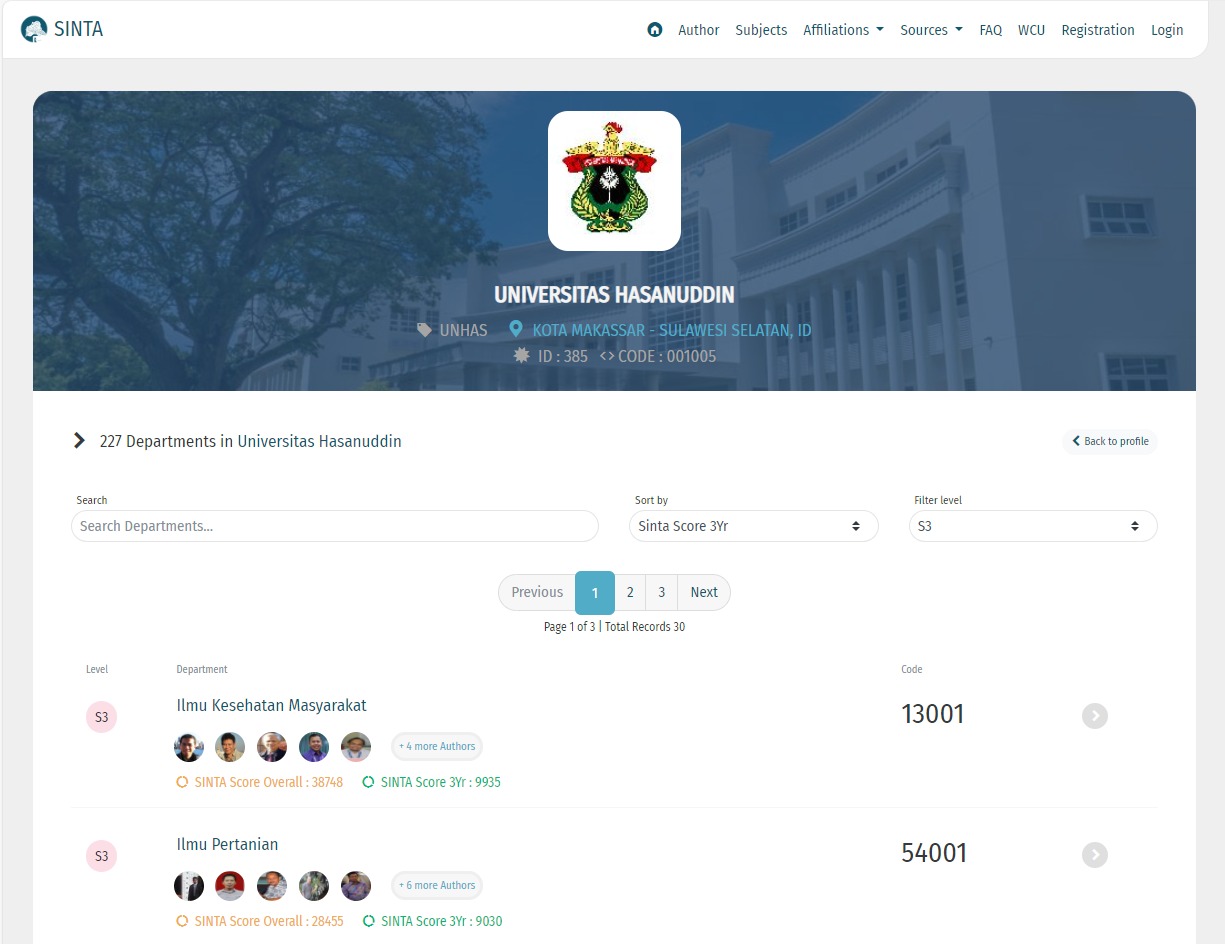Image resolution: width=1225 pixels, height=944 pixels.
Task: Click last author avatar in Ilmu Kesehatan Masyarakat
Action: 356,747
